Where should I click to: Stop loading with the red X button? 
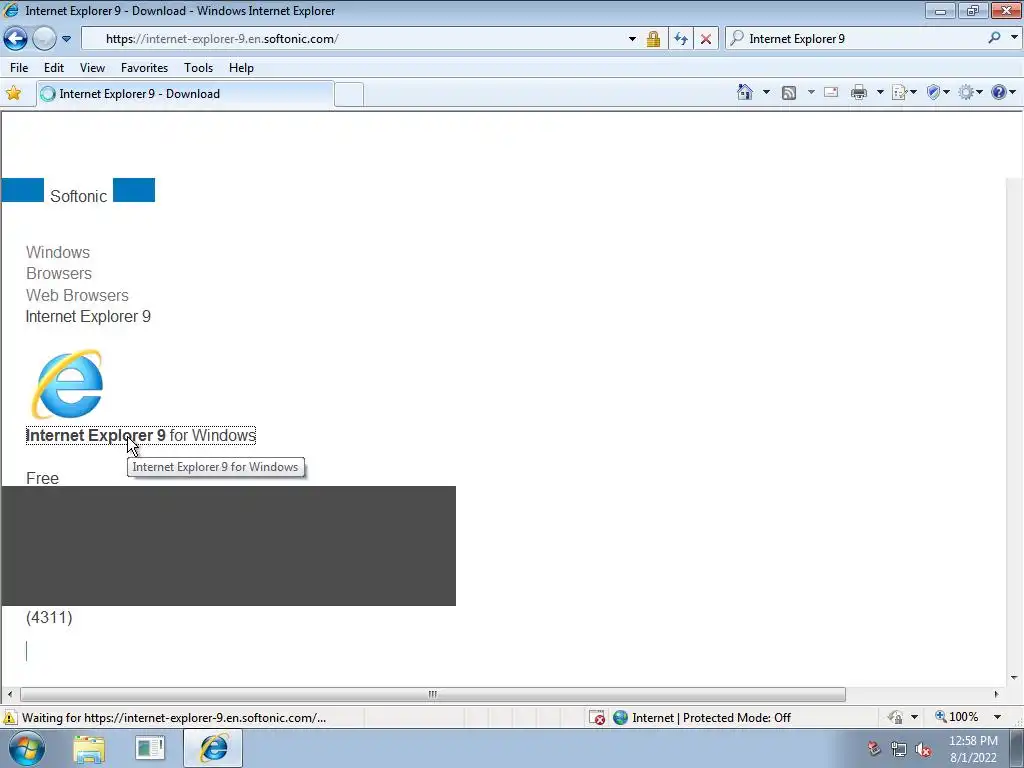[x=706, y=39]
